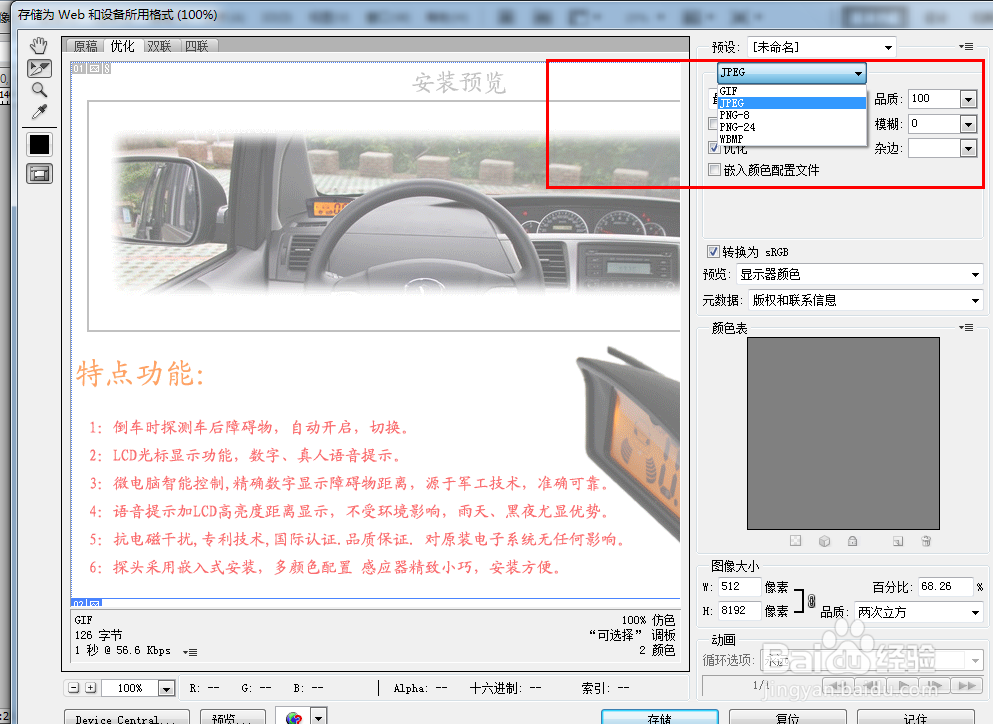Go to next animation frame

click(x=936, y=686)
